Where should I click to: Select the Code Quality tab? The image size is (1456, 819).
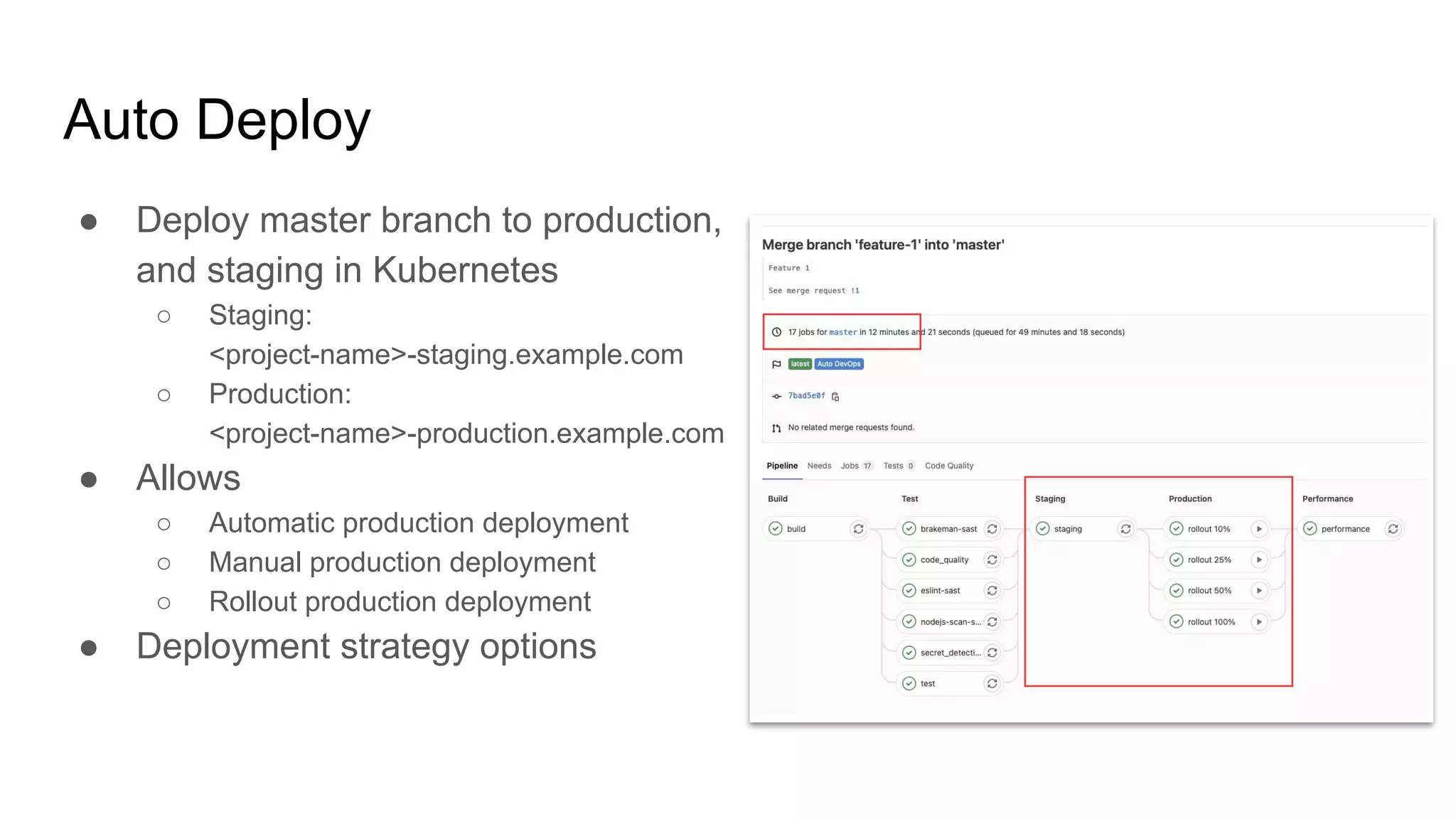click(x=948, y=466)
